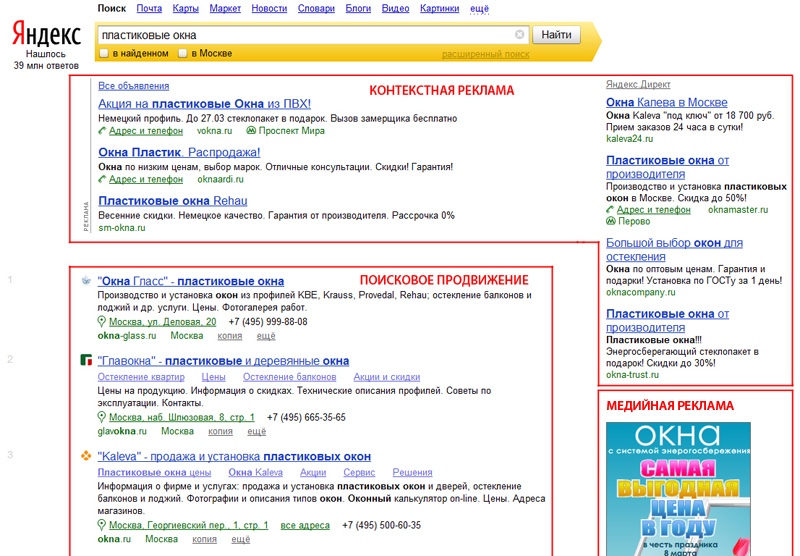Click the Главокна site favicon
This screenshot has width=800, height=556.
tap(86, 360)
